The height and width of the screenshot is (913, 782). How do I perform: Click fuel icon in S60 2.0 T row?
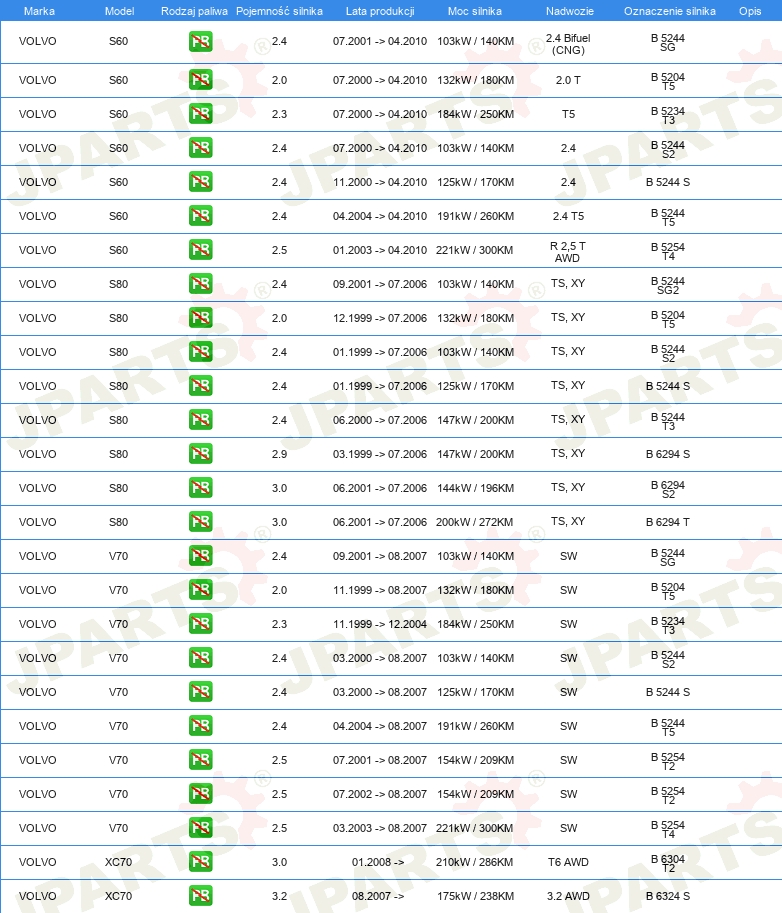click(x=200, y=80)
